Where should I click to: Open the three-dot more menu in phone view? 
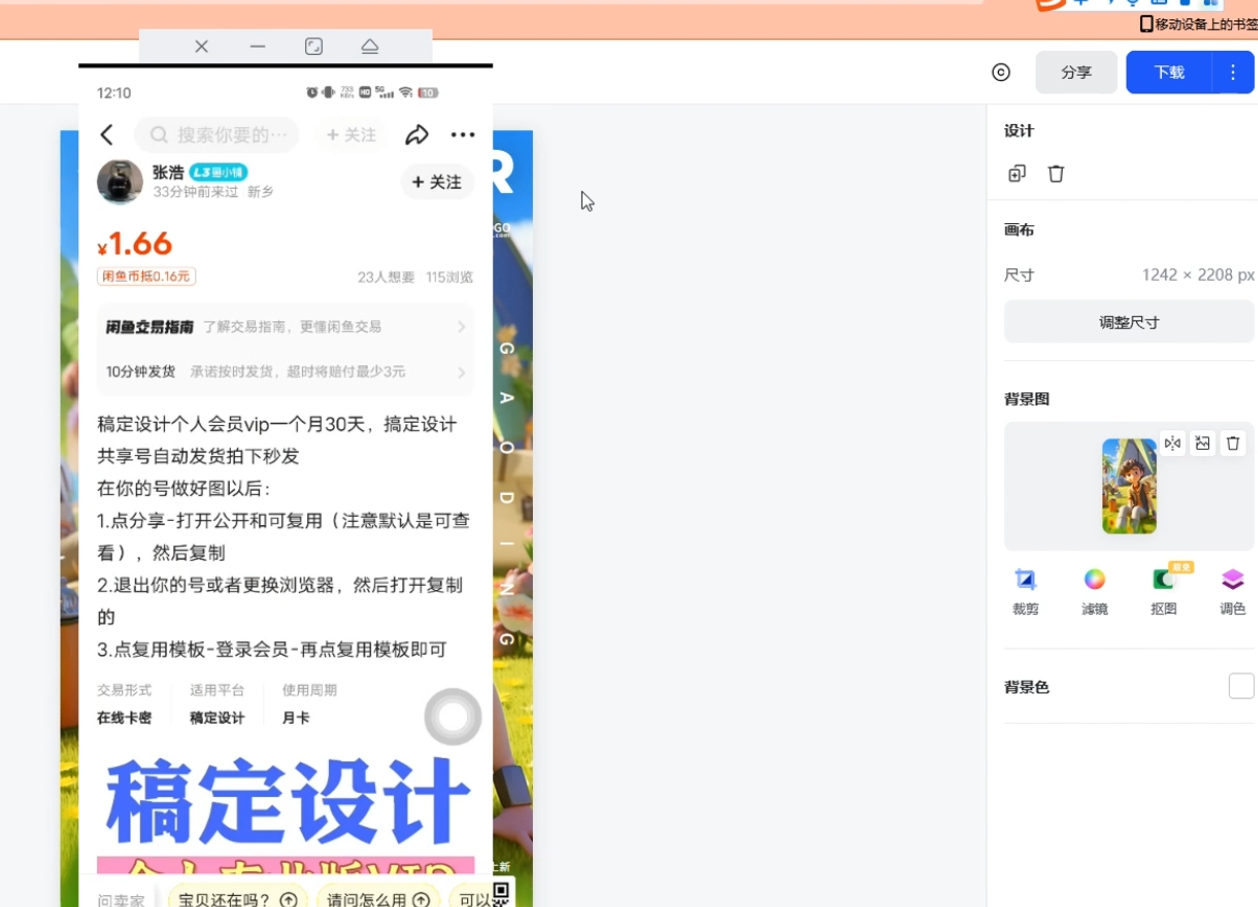pyautogui.click(x=462, y=135)
